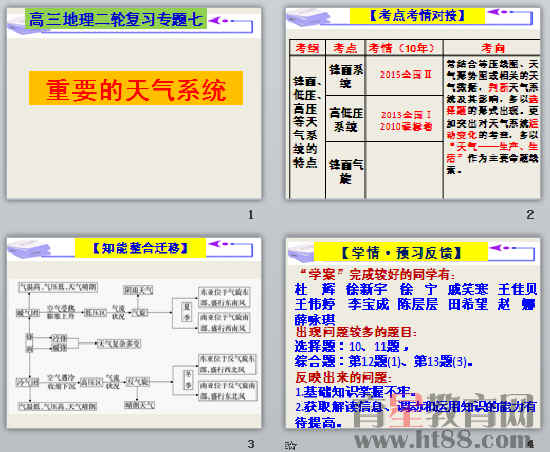Click the student name 陈层层
This screenshot has height=452, width=550.
pyautogui.click(x=417, y=304)
